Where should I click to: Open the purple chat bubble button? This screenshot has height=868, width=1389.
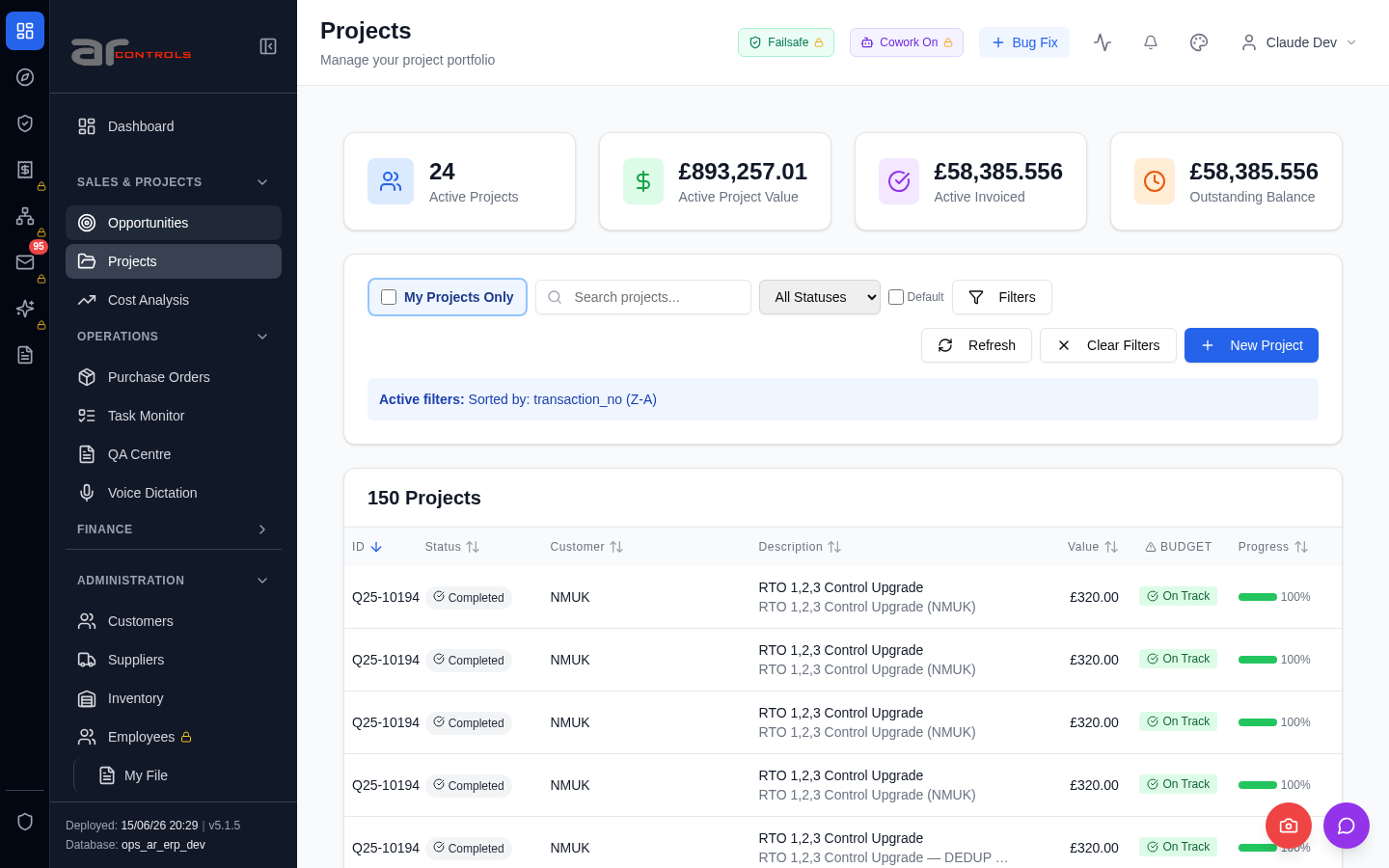1347,826
